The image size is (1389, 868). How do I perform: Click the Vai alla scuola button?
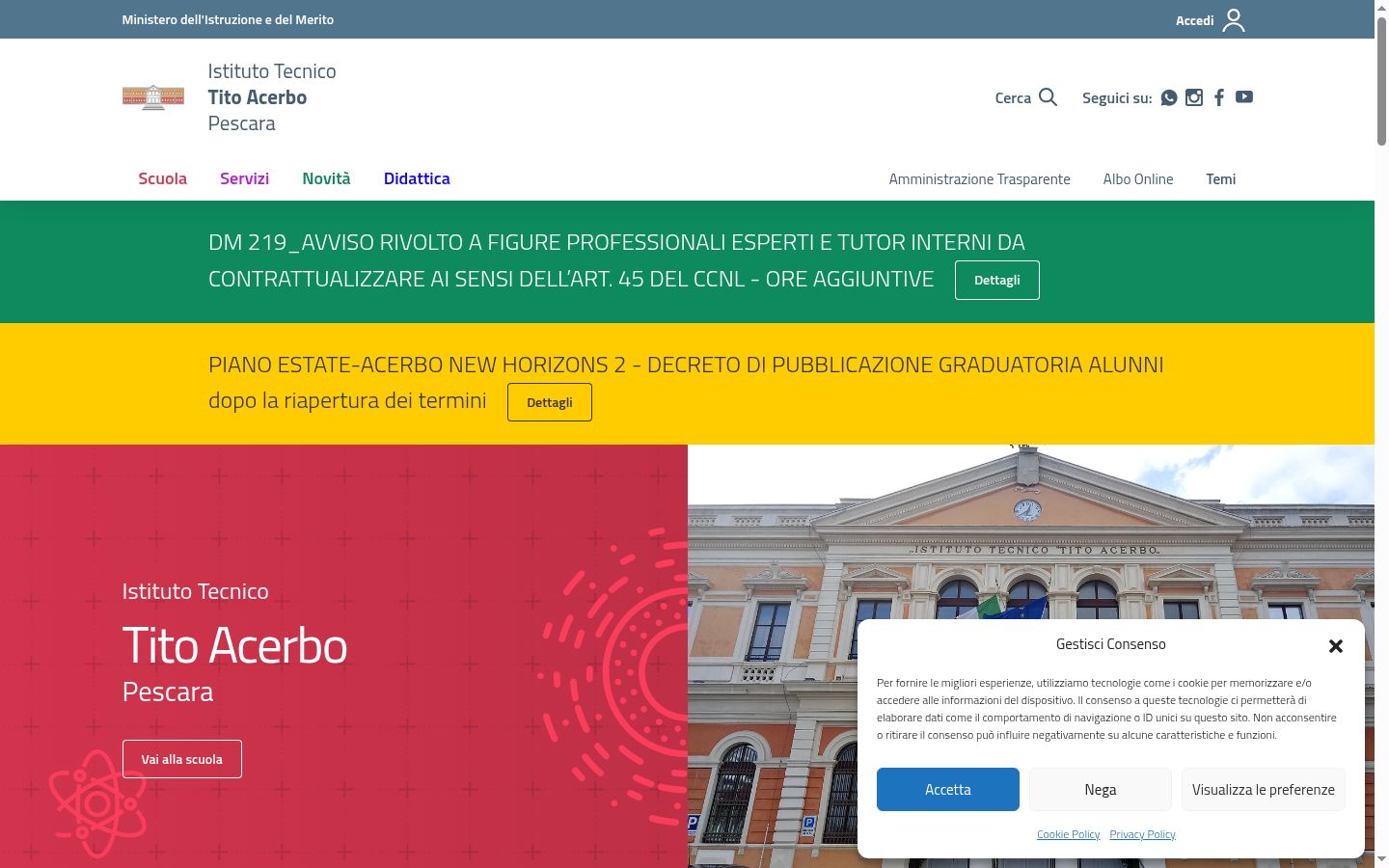[182, 759]
